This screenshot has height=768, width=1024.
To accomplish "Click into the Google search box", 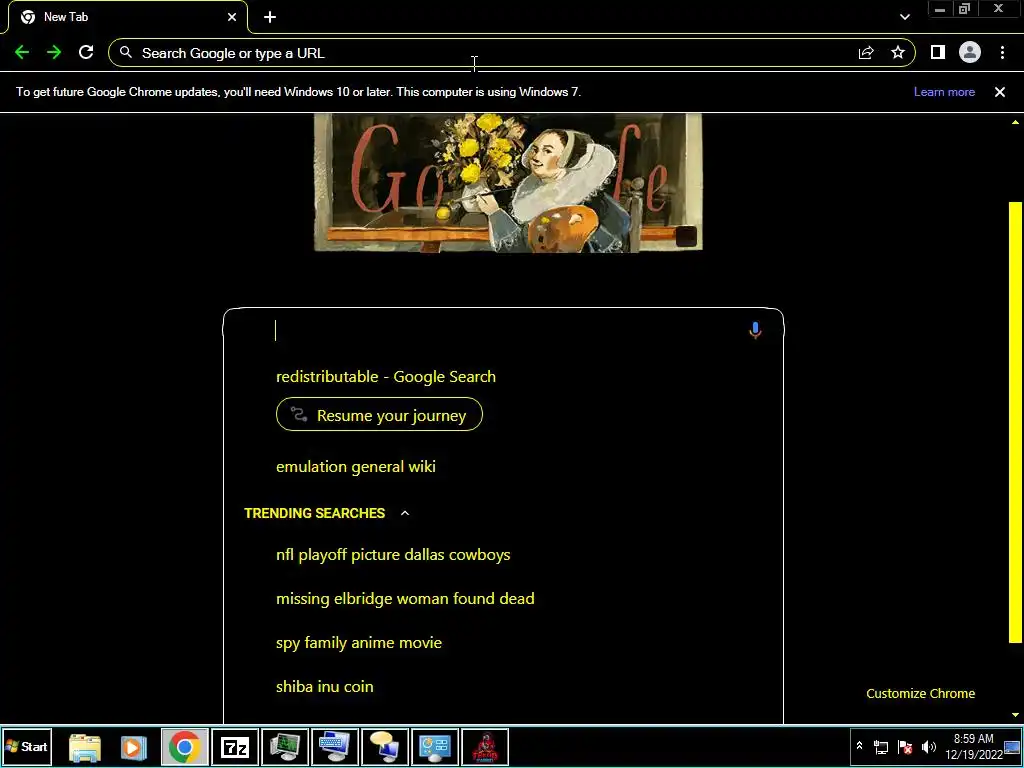I will [503, 330].
